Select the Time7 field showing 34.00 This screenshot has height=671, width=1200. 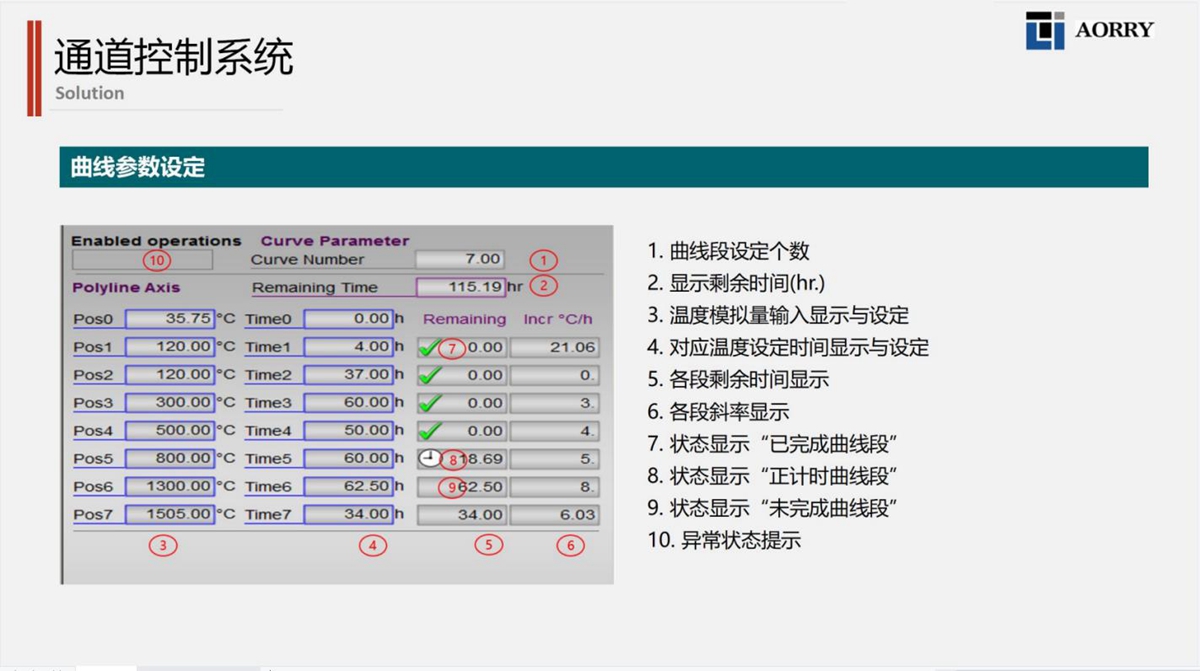tap(348, 515)
